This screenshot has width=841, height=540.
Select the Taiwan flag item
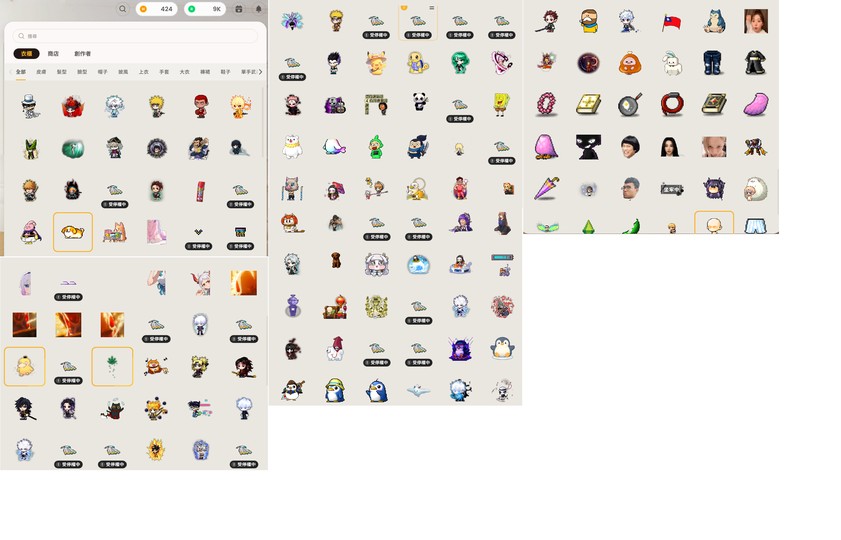click(672, 22)
